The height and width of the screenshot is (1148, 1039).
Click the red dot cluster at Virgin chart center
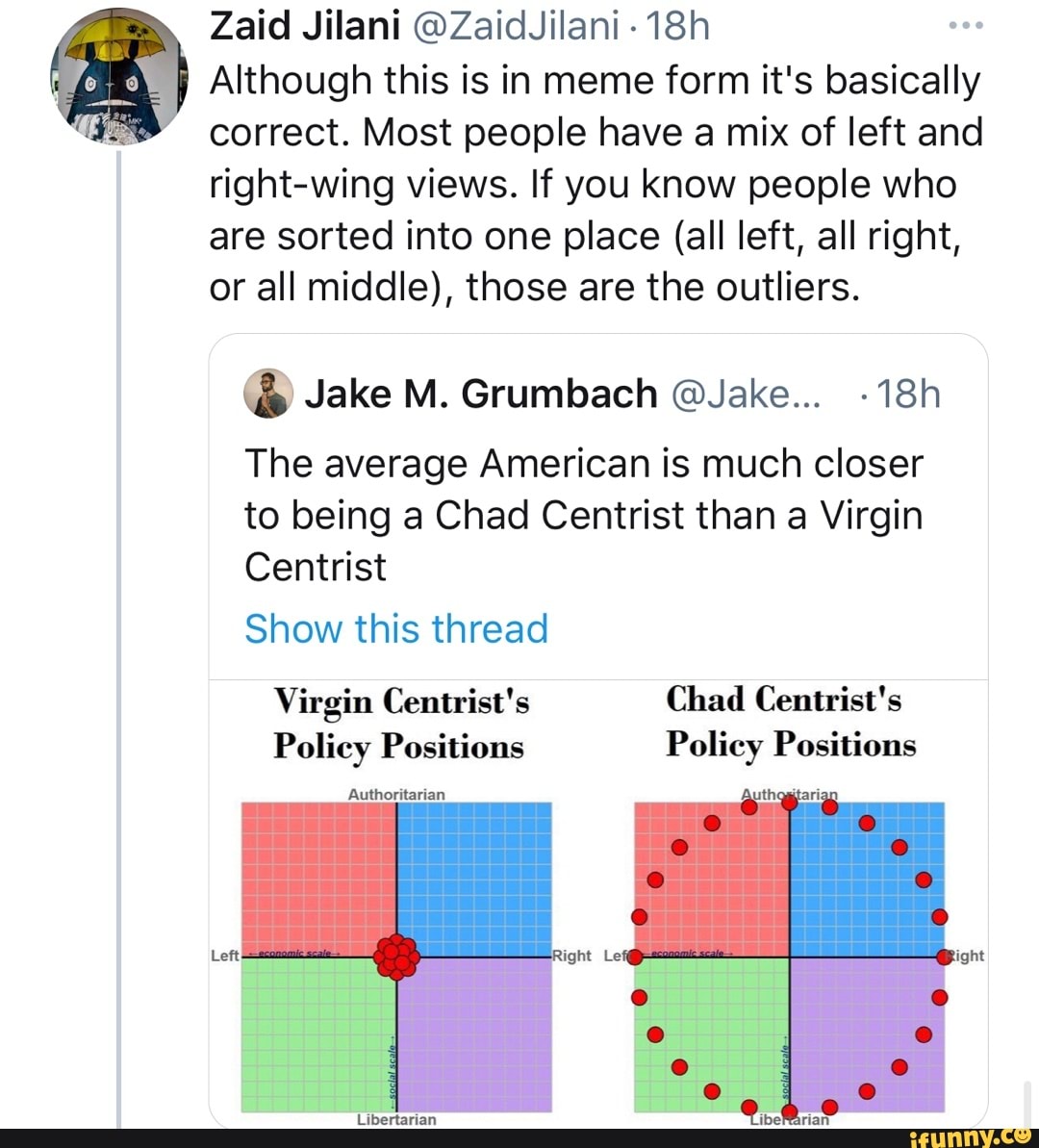(396, 957)
